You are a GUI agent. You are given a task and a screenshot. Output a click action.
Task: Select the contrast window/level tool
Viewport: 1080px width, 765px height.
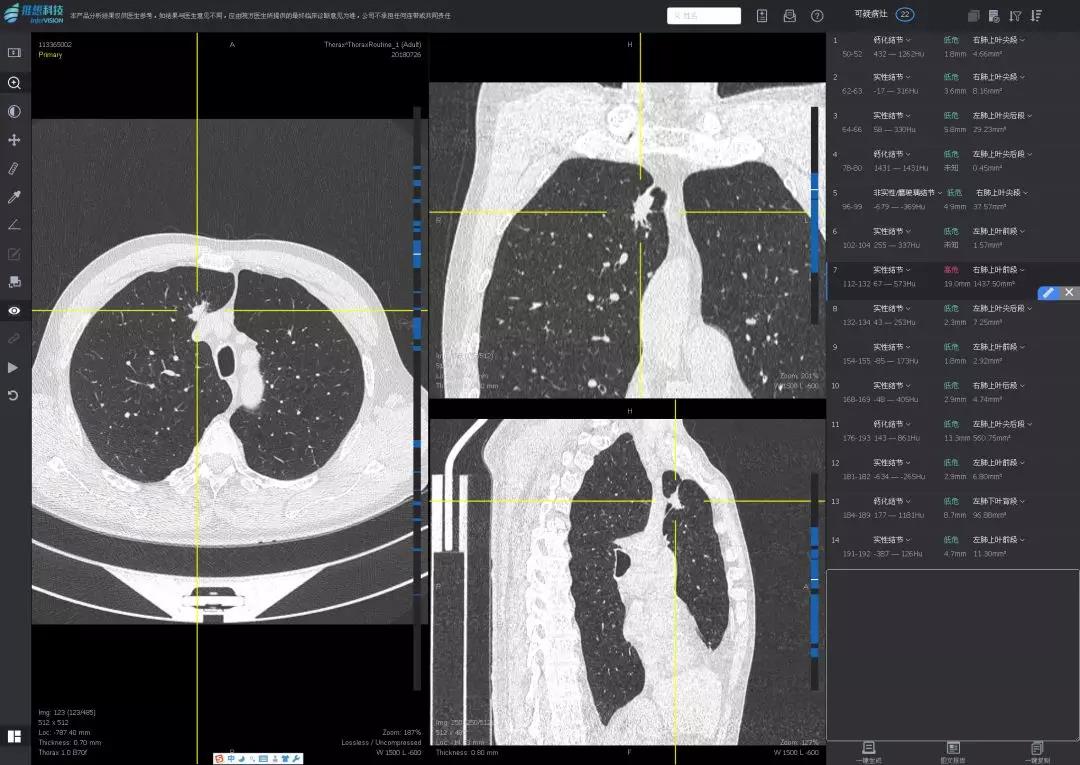click(x=14, y=111)
